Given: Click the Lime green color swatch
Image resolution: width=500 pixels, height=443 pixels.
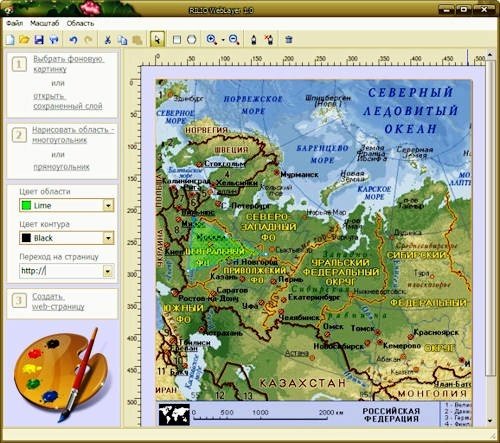Looking at the screenshot, I should 26,205.
